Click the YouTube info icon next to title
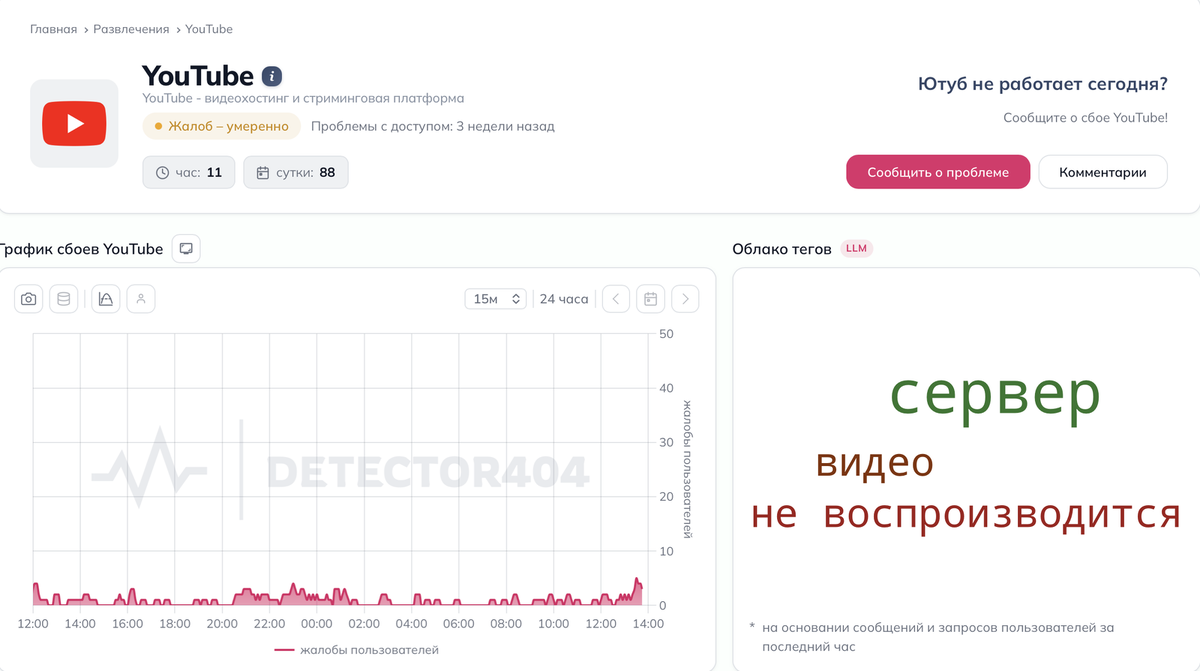The image size is (1200, 671). [x=272, y=76]
